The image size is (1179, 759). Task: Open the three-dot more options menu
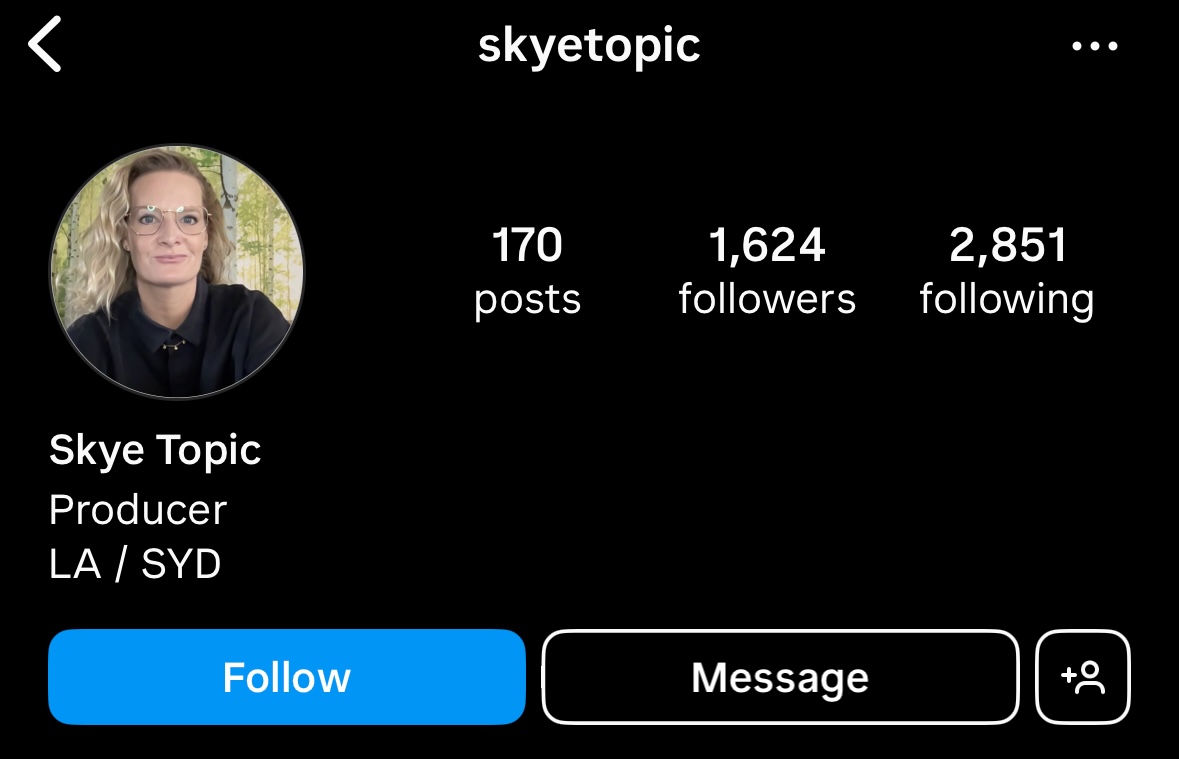coord(1095,46)
